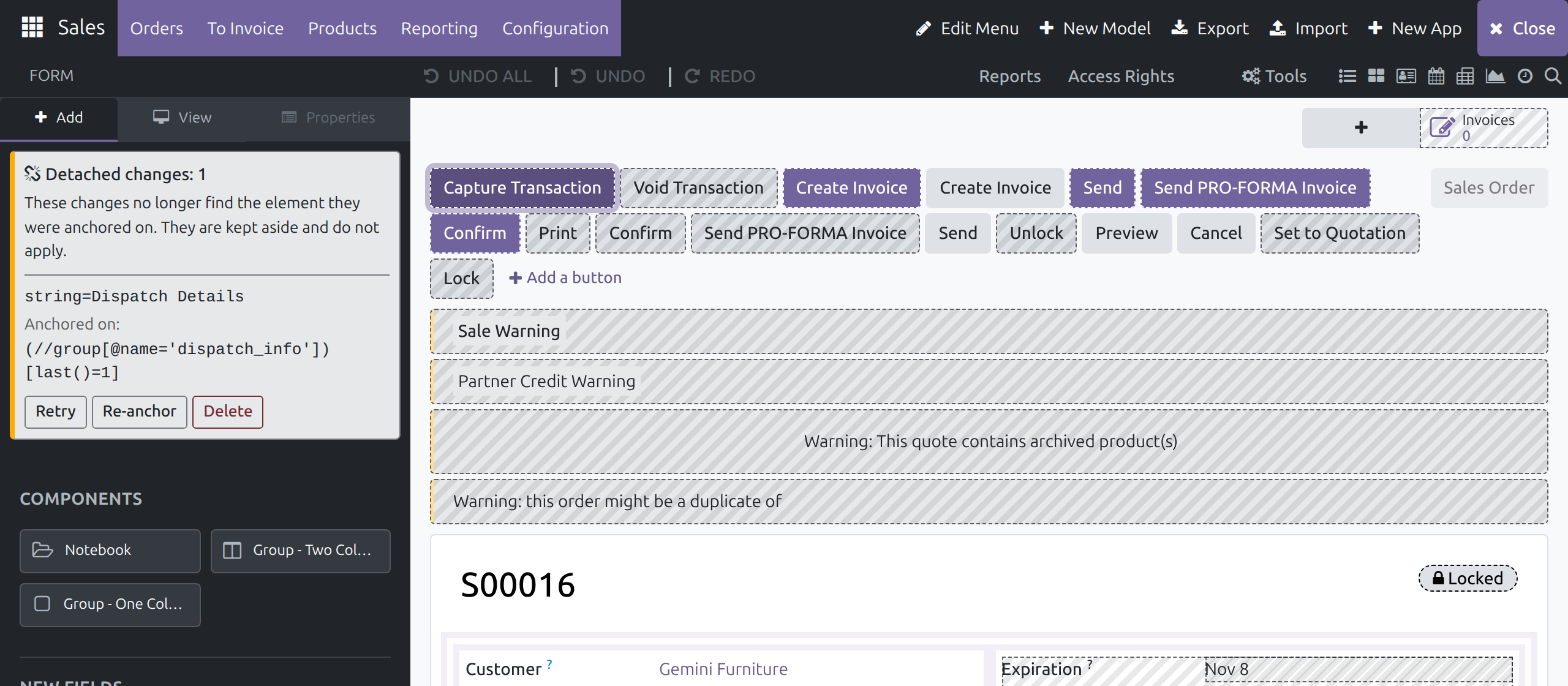Open the graph view icon
This screenshot has width=1568, height=686.
tap(1495, 76)
